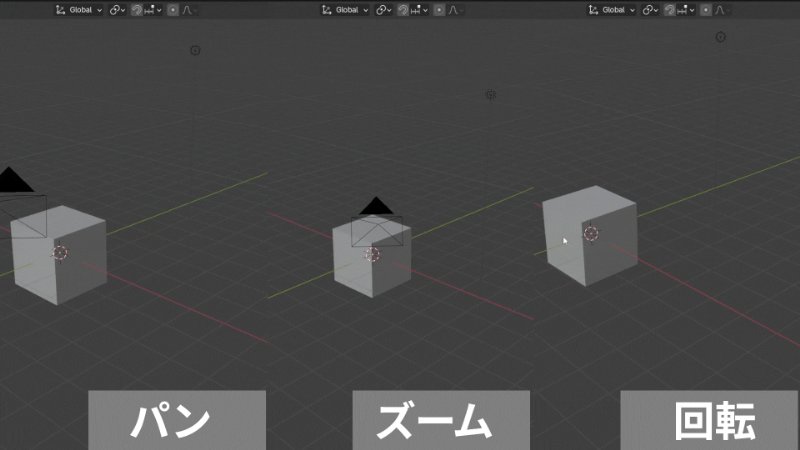Toggle snap magnet in ズーム viewport header
Screen dimensions: 800x450
(x=403, y=10)
